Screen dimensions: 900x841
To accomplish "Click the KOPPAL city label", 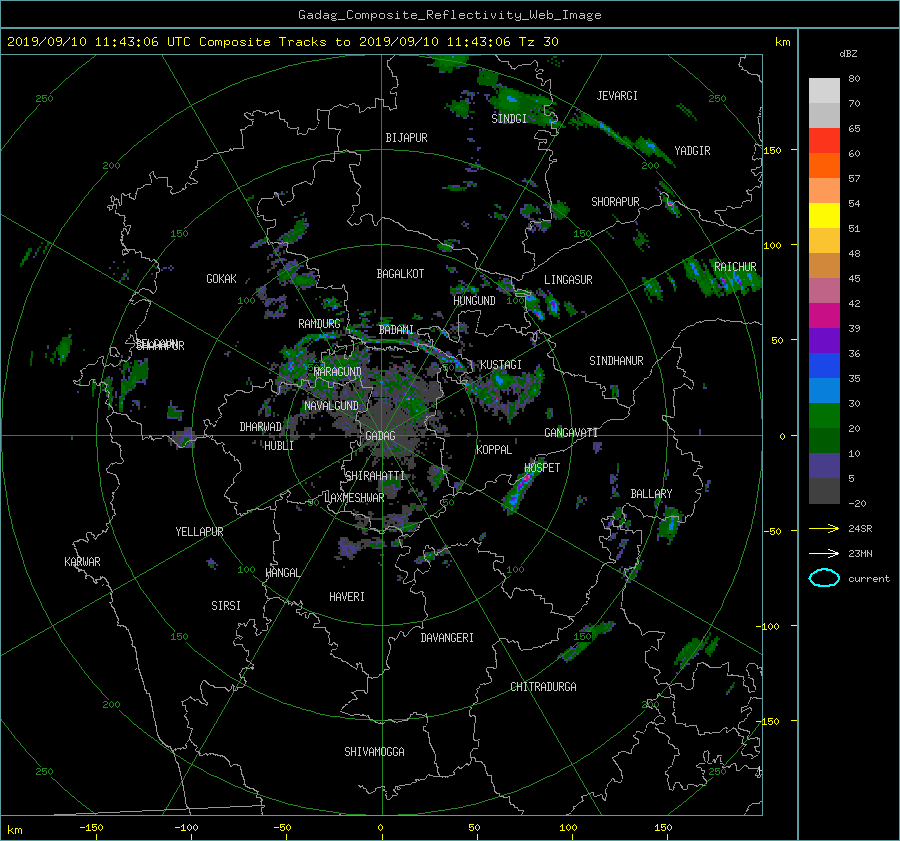I will (494, 450).
